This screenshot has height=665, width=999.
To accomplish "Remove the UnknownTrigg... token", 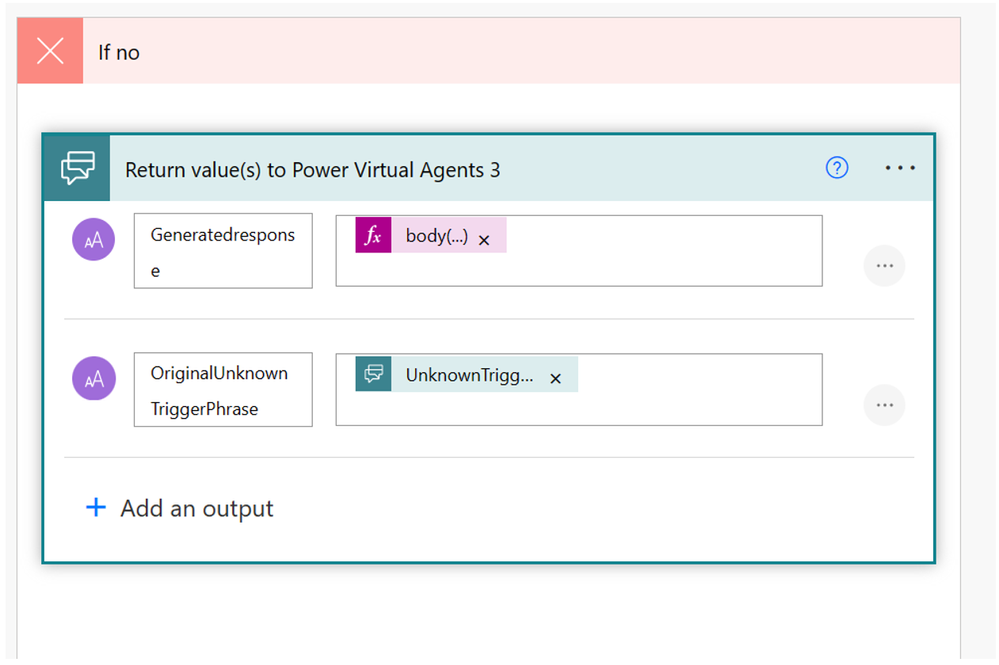I will pyautogui.click(x=556, y=378).
